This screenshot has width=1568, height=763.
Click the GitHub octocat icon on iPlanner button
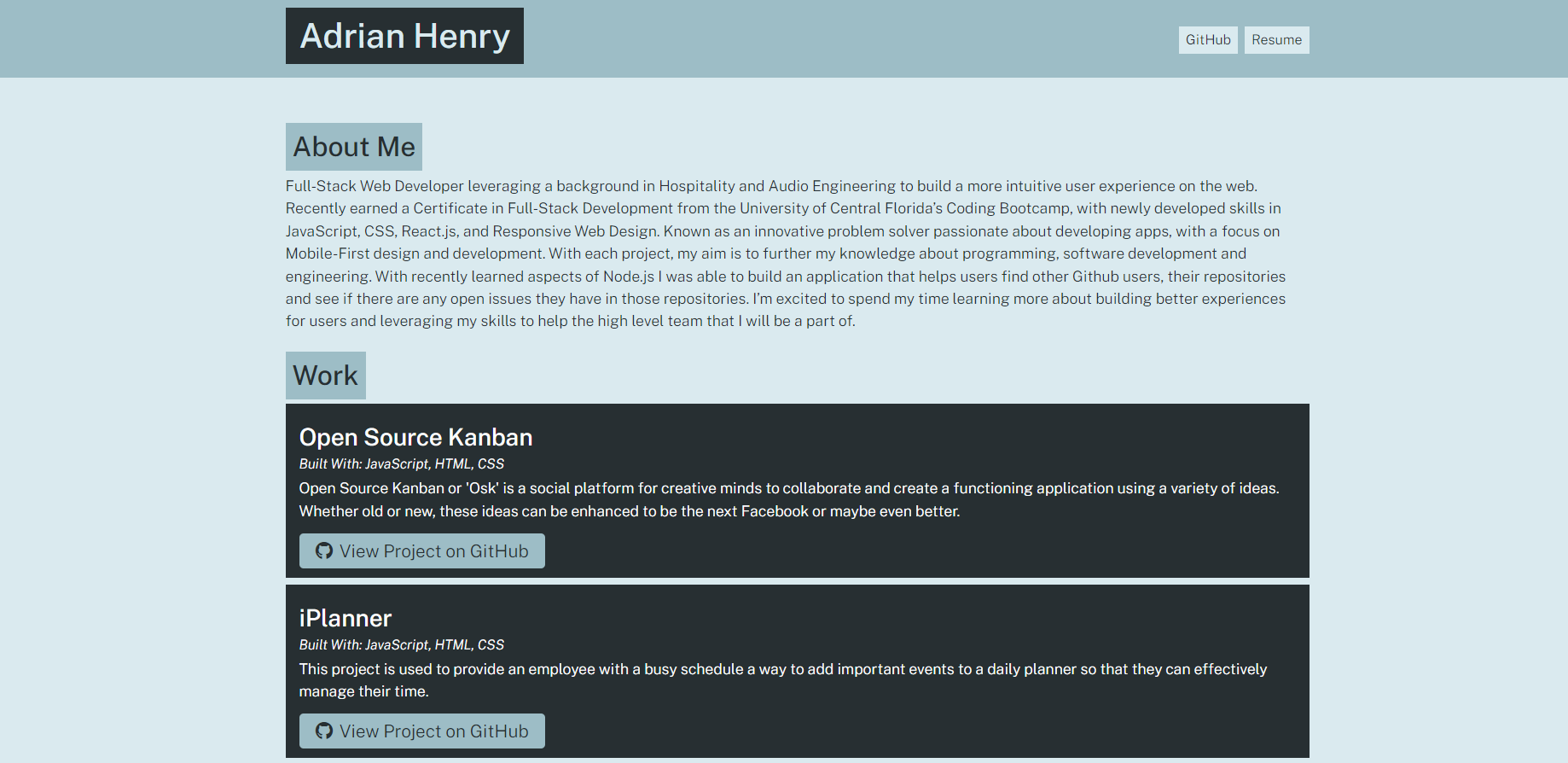click(324, 731)
